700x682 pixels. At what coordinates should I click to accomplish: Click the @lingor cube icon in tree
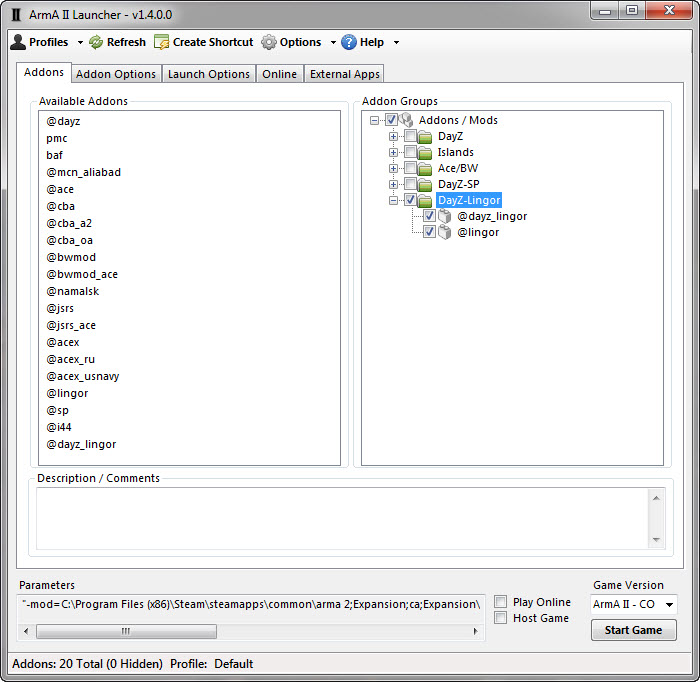[x=444, y=233]
